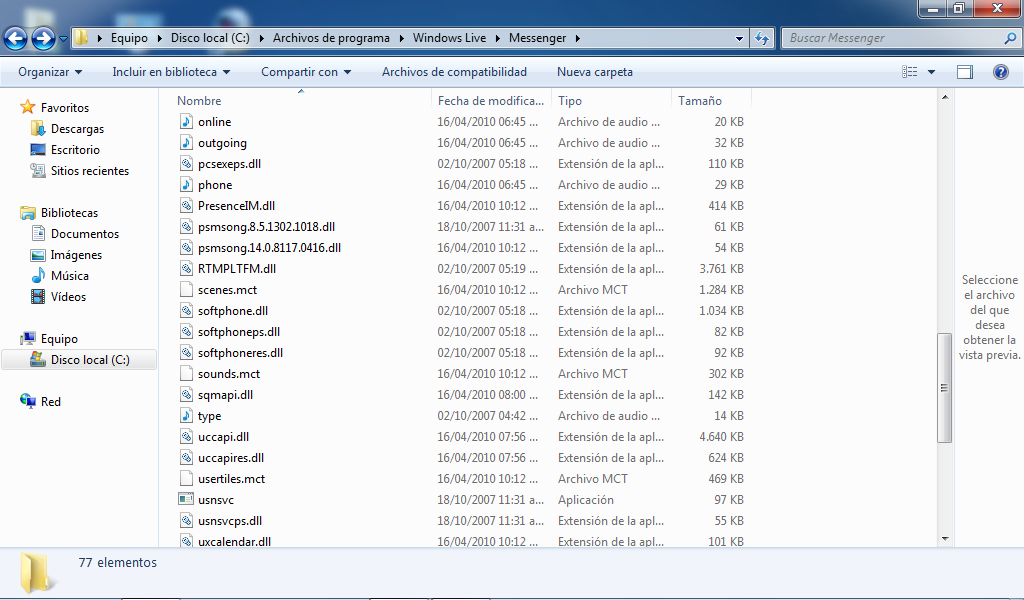Open Help with the question mark icon
Image resolution: width=1024 pixels, height=600 pixels.
click(x=1000, y=72)
